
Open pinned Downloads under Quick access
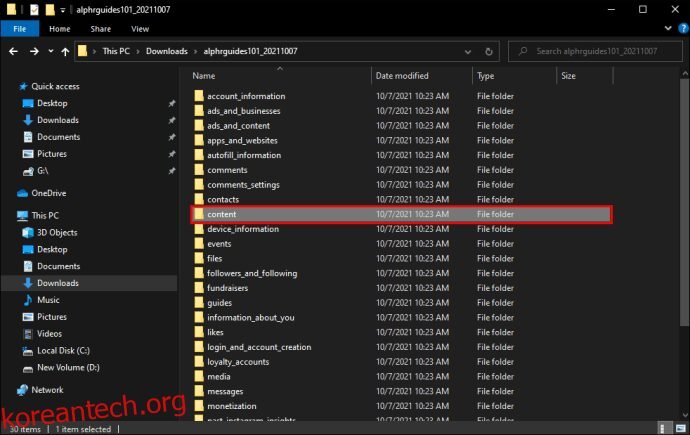coord(58,120)
